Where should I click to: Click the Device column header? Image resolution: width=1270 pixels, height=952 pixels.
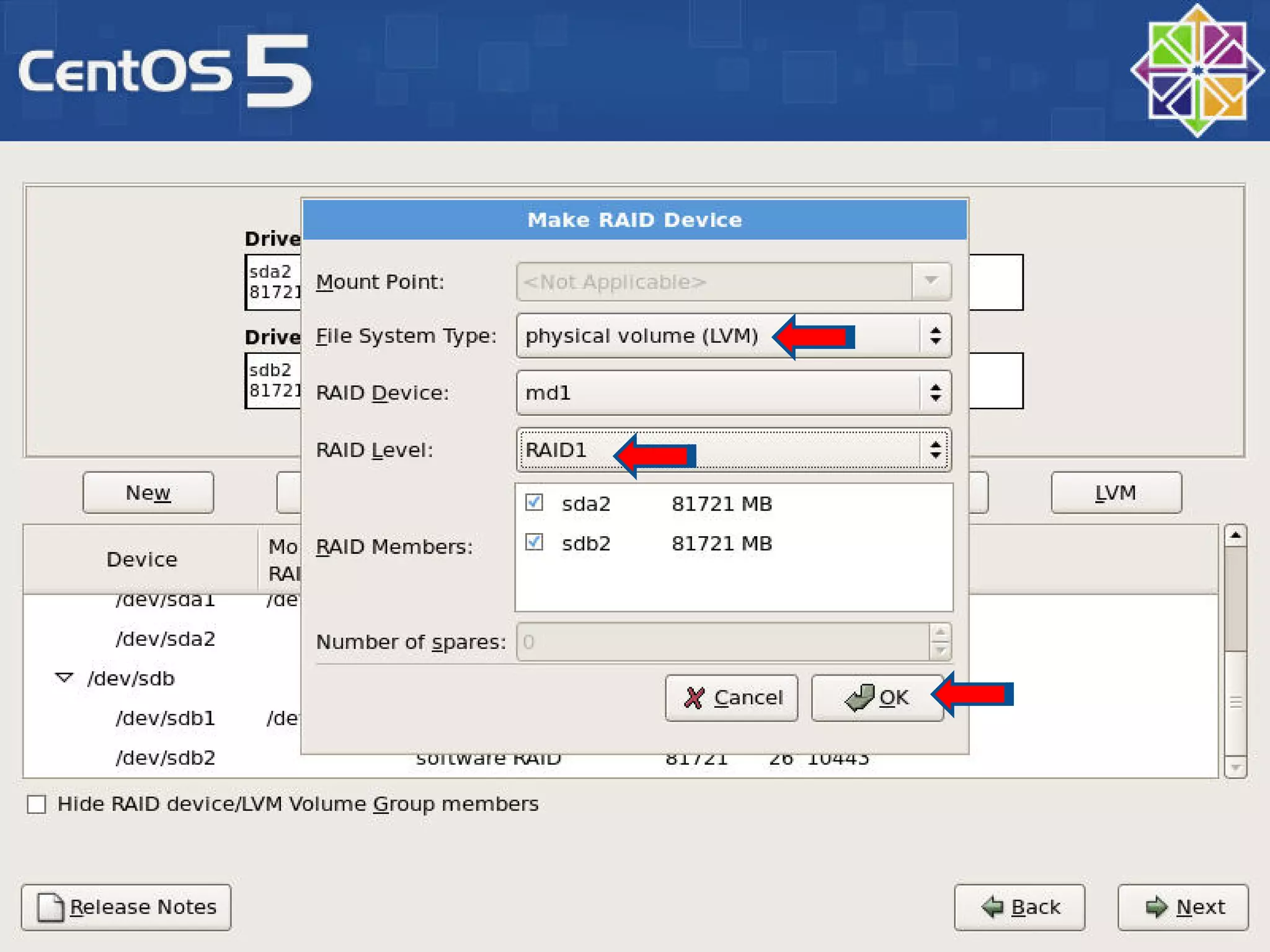point(141,560)
